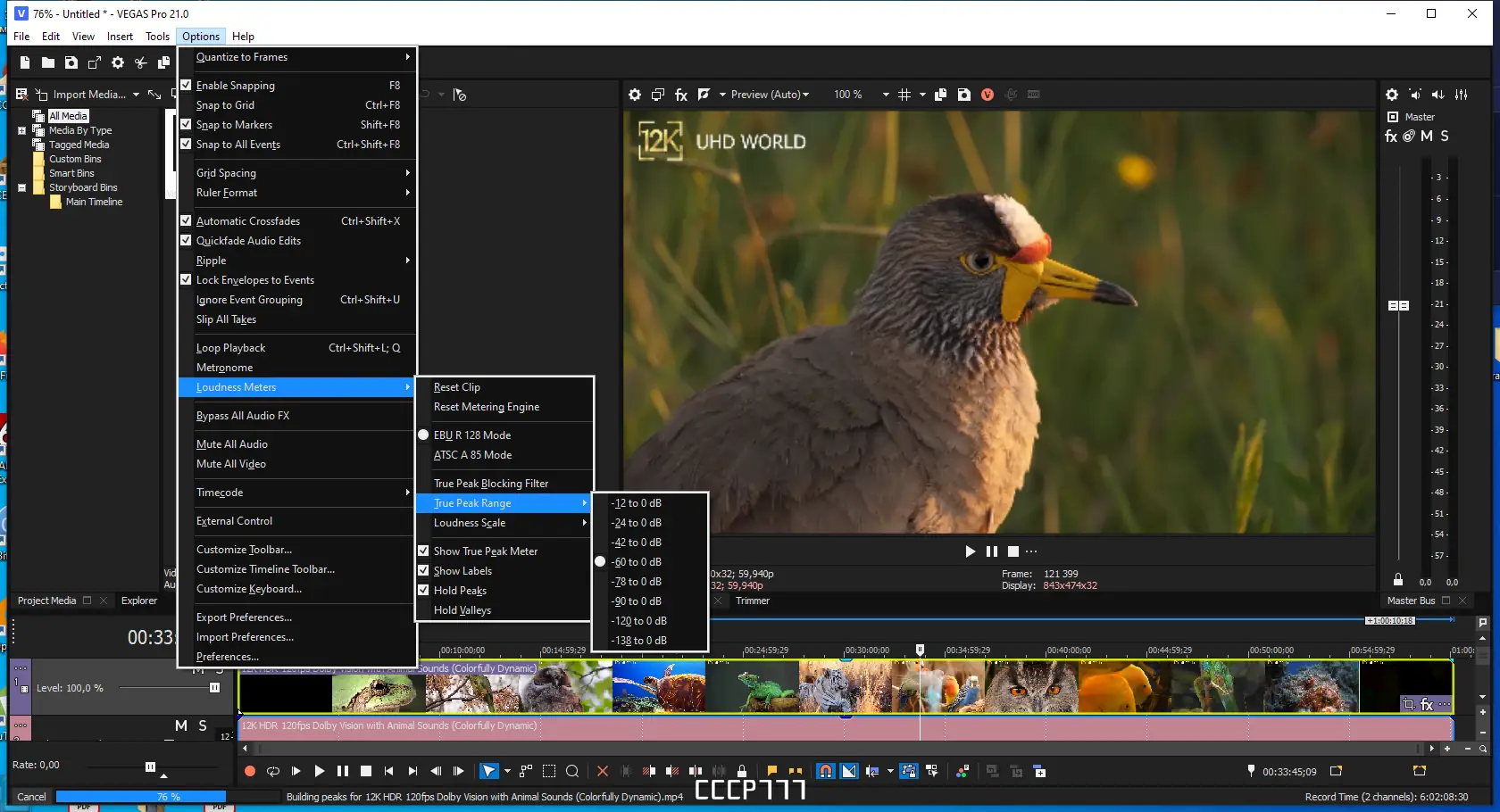Click the Master bus FX icon
Image resolution: width=1500 pixels, height=812 pixels.
click(1391, 137)
